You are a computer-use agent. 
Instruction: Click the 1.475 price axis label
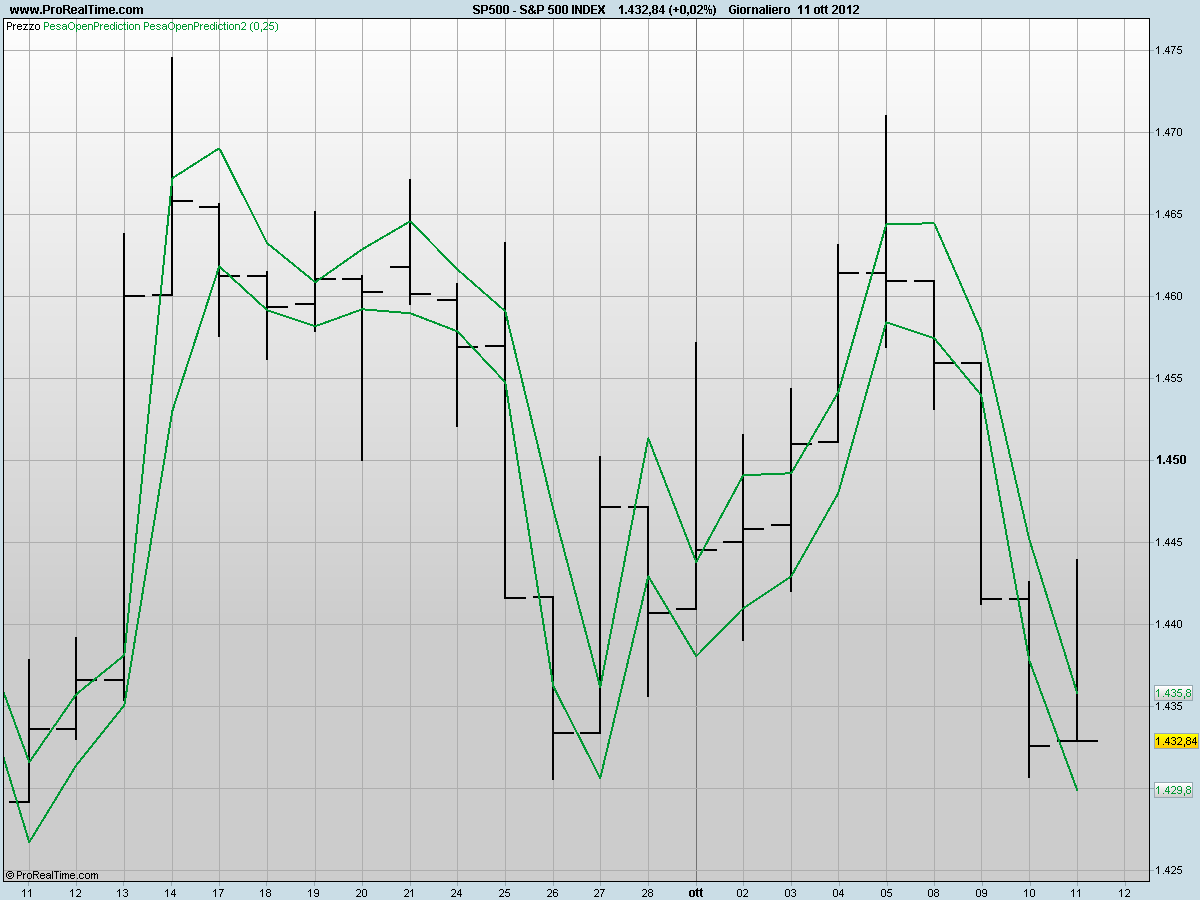[x=1169, y=50]
